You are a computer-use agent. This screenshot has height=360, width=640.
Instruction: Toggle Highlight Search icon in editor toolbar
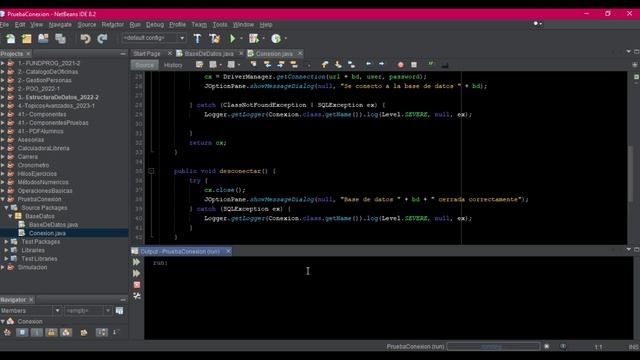click(294, 64)
